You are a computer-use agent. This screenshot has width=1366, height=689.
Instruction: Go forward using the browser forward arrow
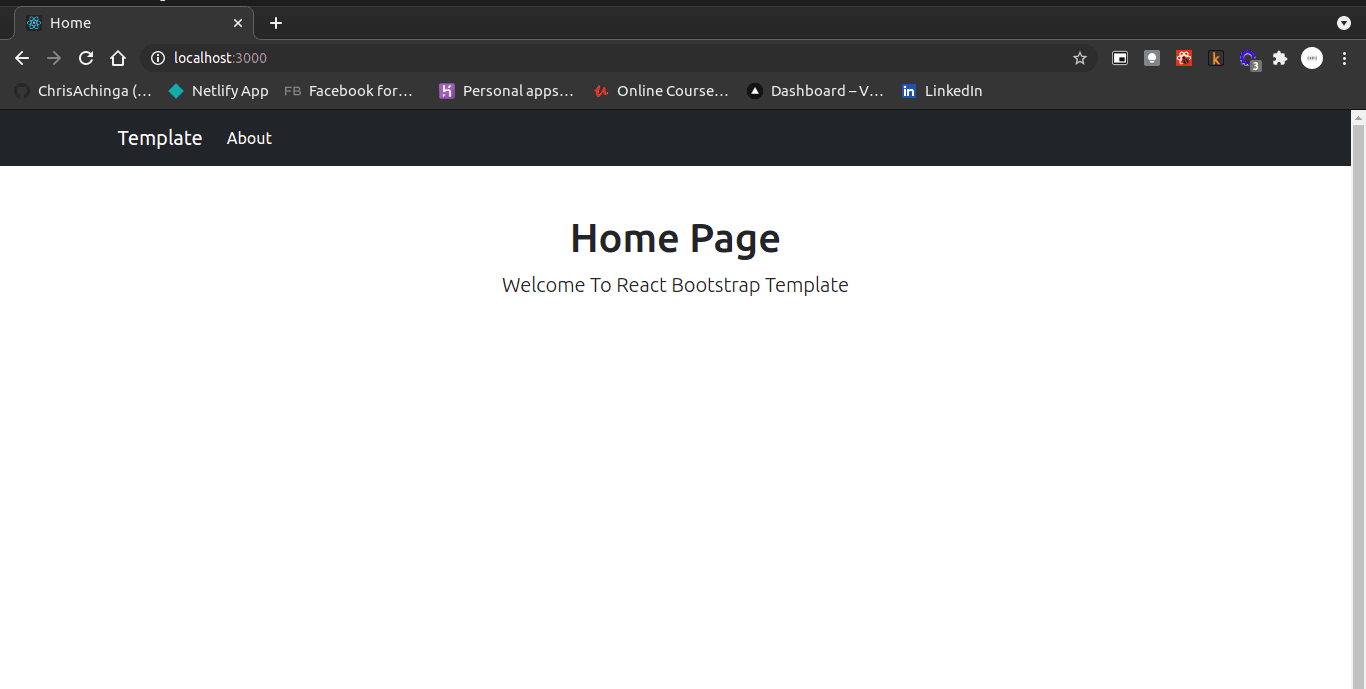54,58
